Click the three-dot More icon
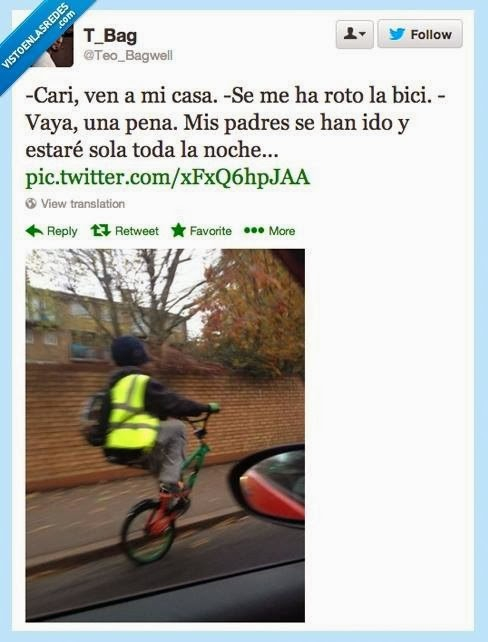Screen dimensions: 488x642 (x=254, y=231)
